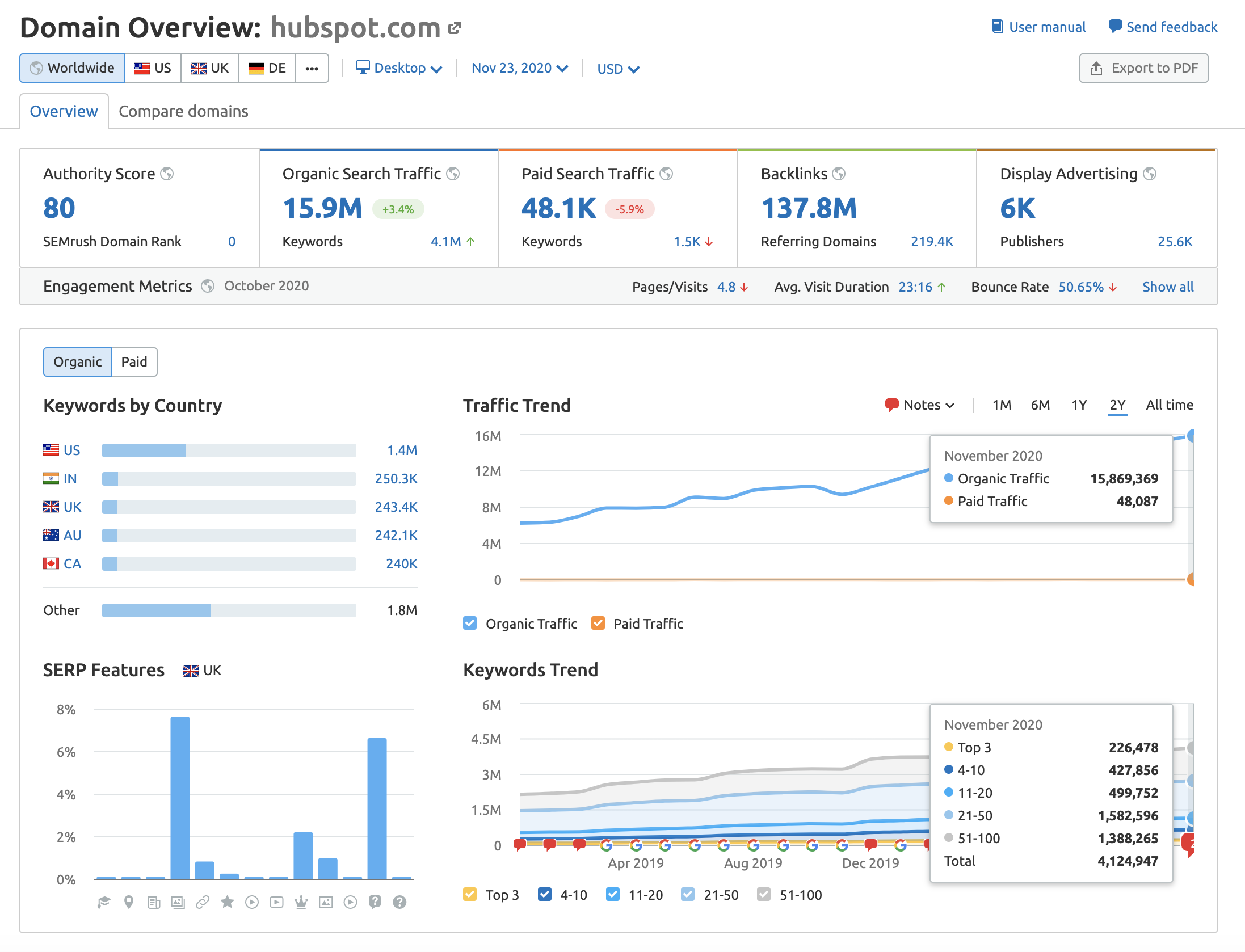Open the Desktop device dropdown
1245x952 pixels.
[x=399, y=68]
